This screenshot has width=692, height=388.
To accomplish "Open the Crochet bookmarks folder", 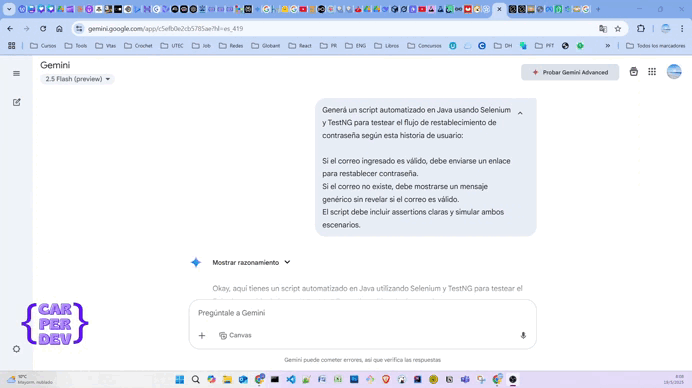I will (138, 46).
